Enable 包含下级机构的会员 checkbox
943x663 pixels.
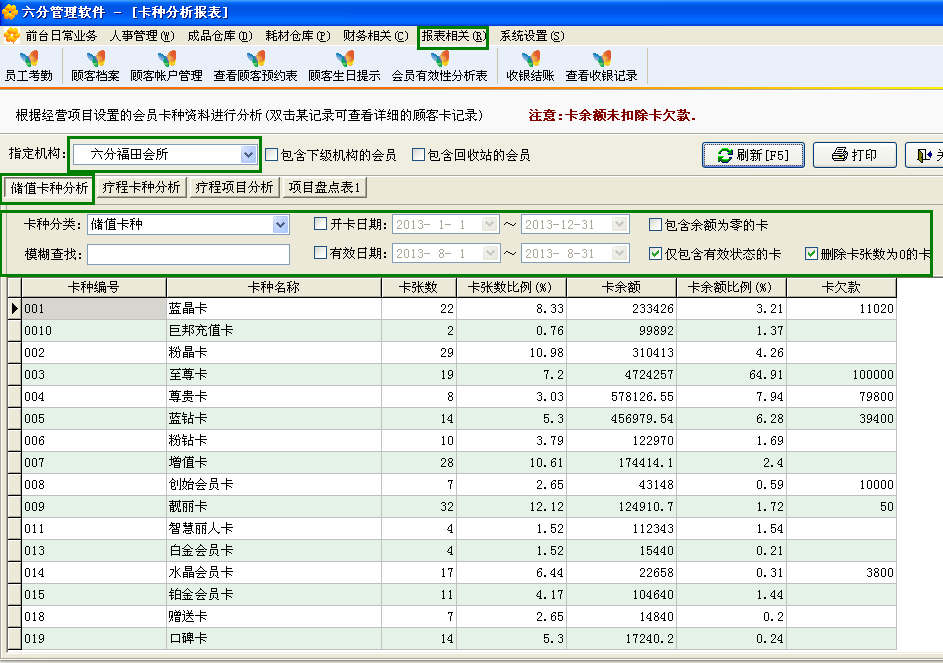[271, 155]
